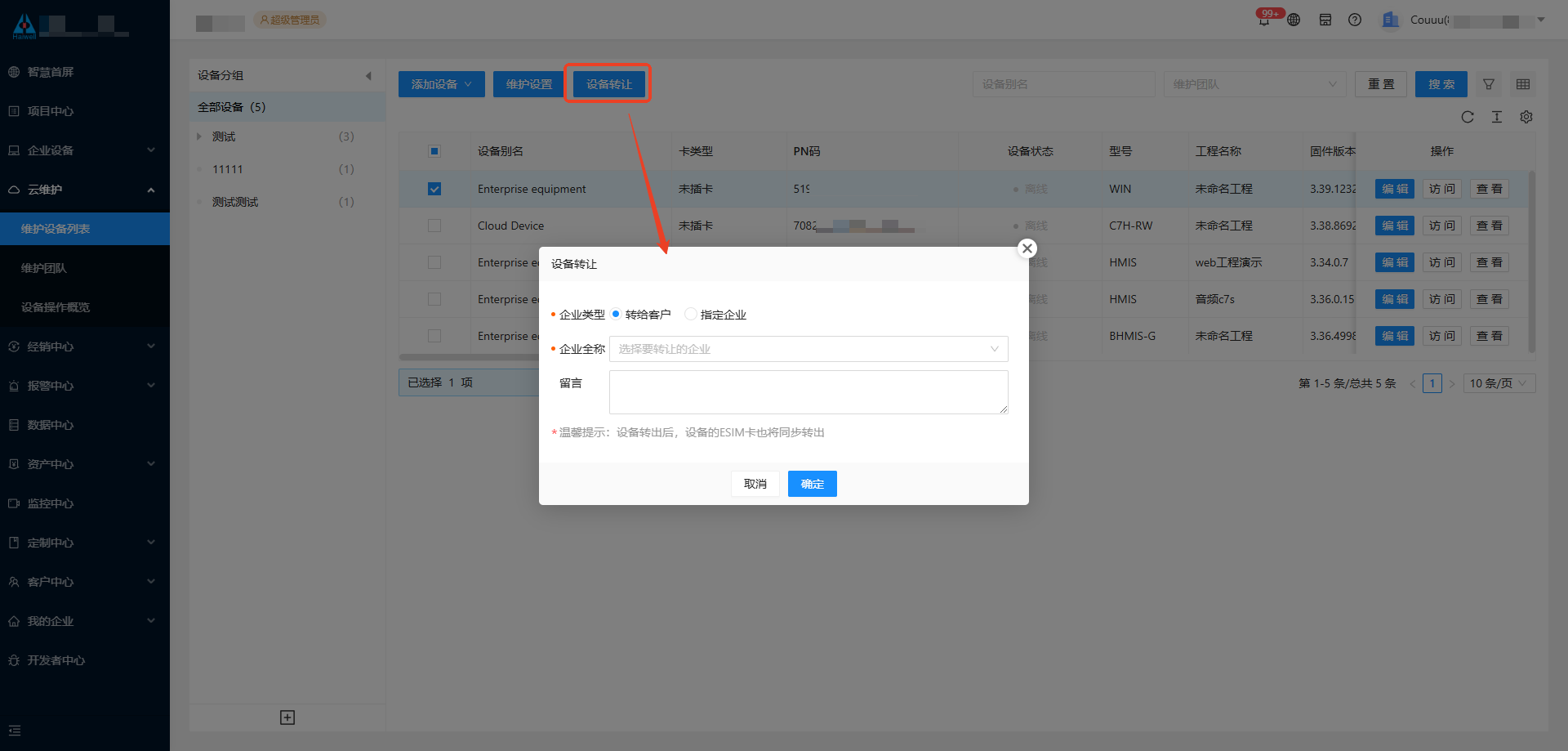Click the table's horizontal scrollbar

pyautogui.click(x=469, y=357)
